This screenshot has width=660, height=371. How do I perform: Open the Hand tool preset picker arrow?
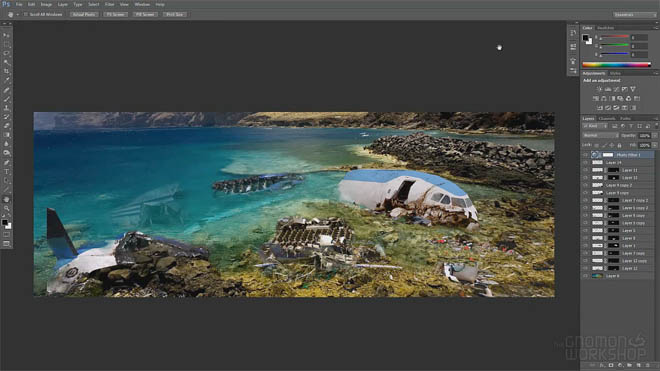coord(18,14)
